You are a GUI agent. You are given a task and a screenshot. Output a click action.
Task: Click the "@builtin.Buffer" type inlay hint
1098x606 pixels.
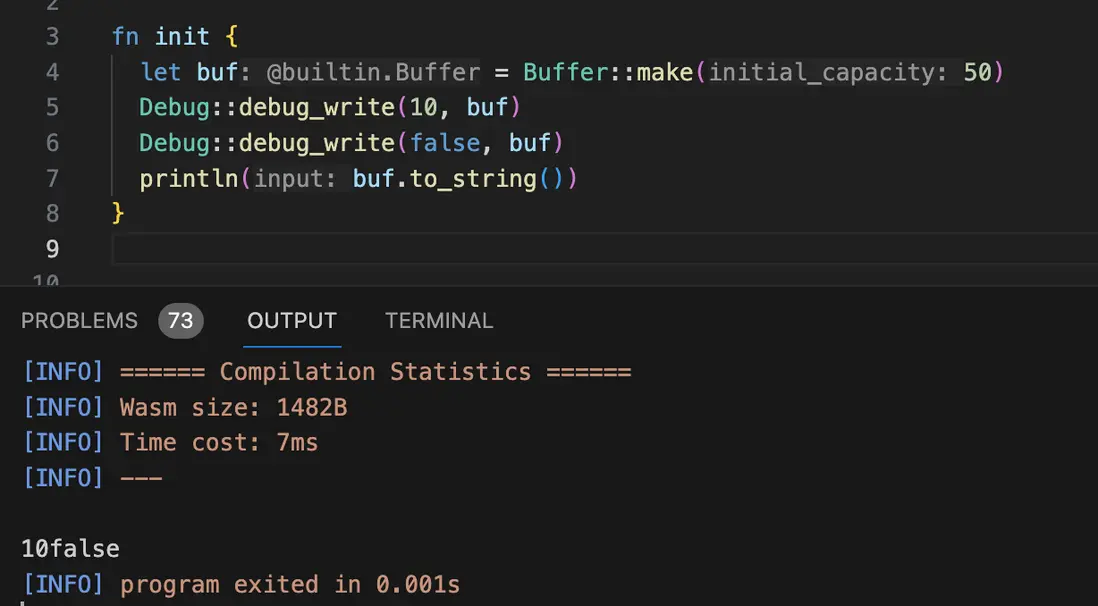tap(373, 73)
